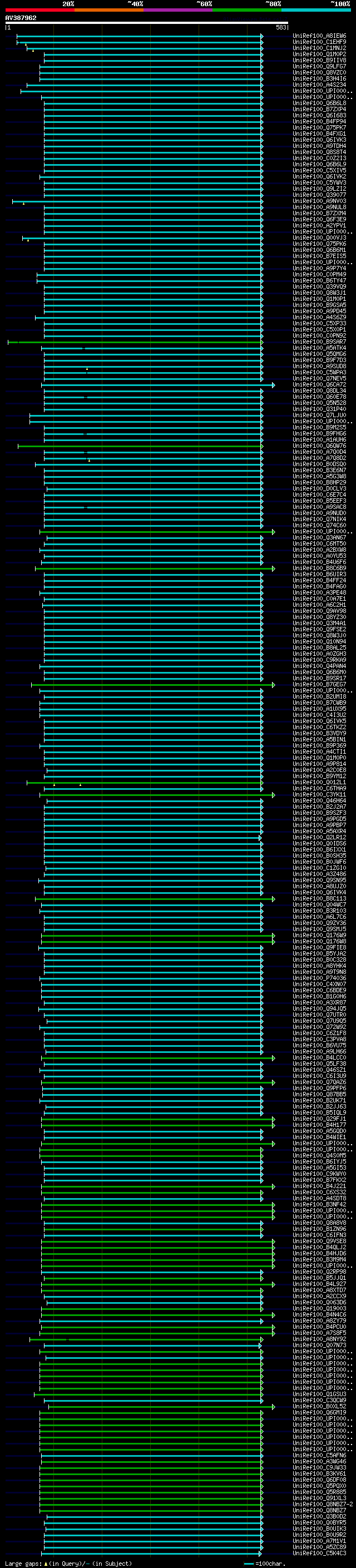Select hit UniRef100_Q6IVK5
The image size is (356, 1568).
pyautogui.click(x=319, y=721)
